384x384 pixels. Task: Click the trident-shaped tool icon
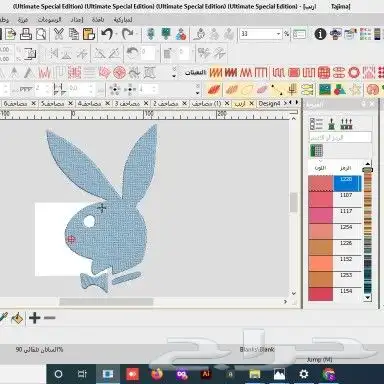coord(292,89)
